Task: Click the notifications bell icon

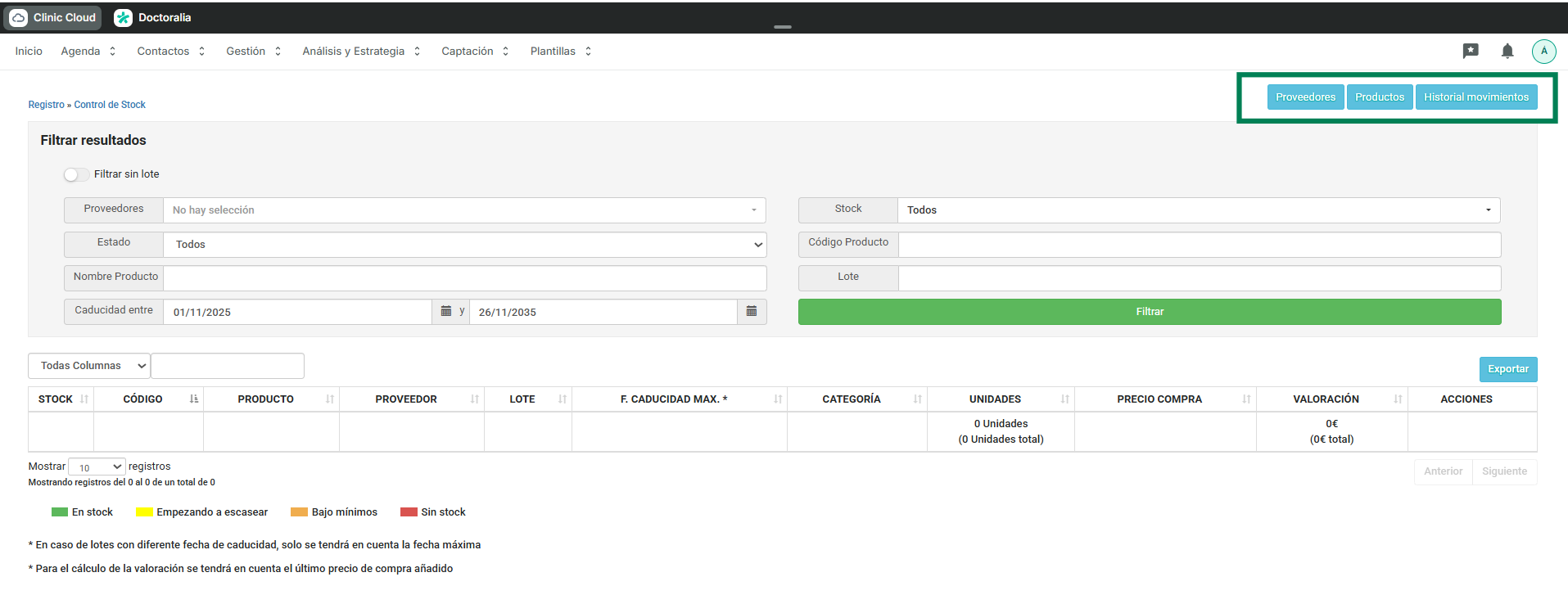Action: [1507, 51]
